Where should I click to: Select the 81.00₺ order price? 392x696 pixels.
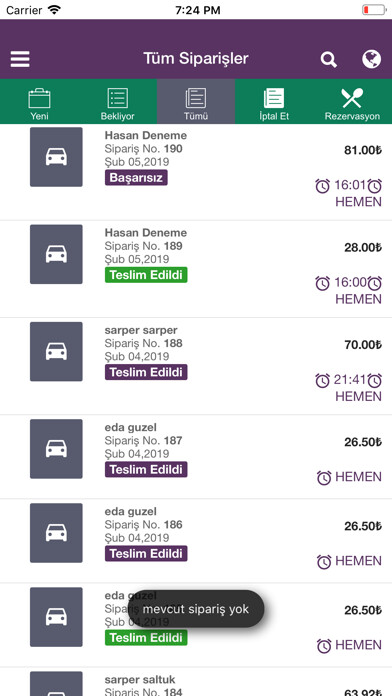pos(363,150)
